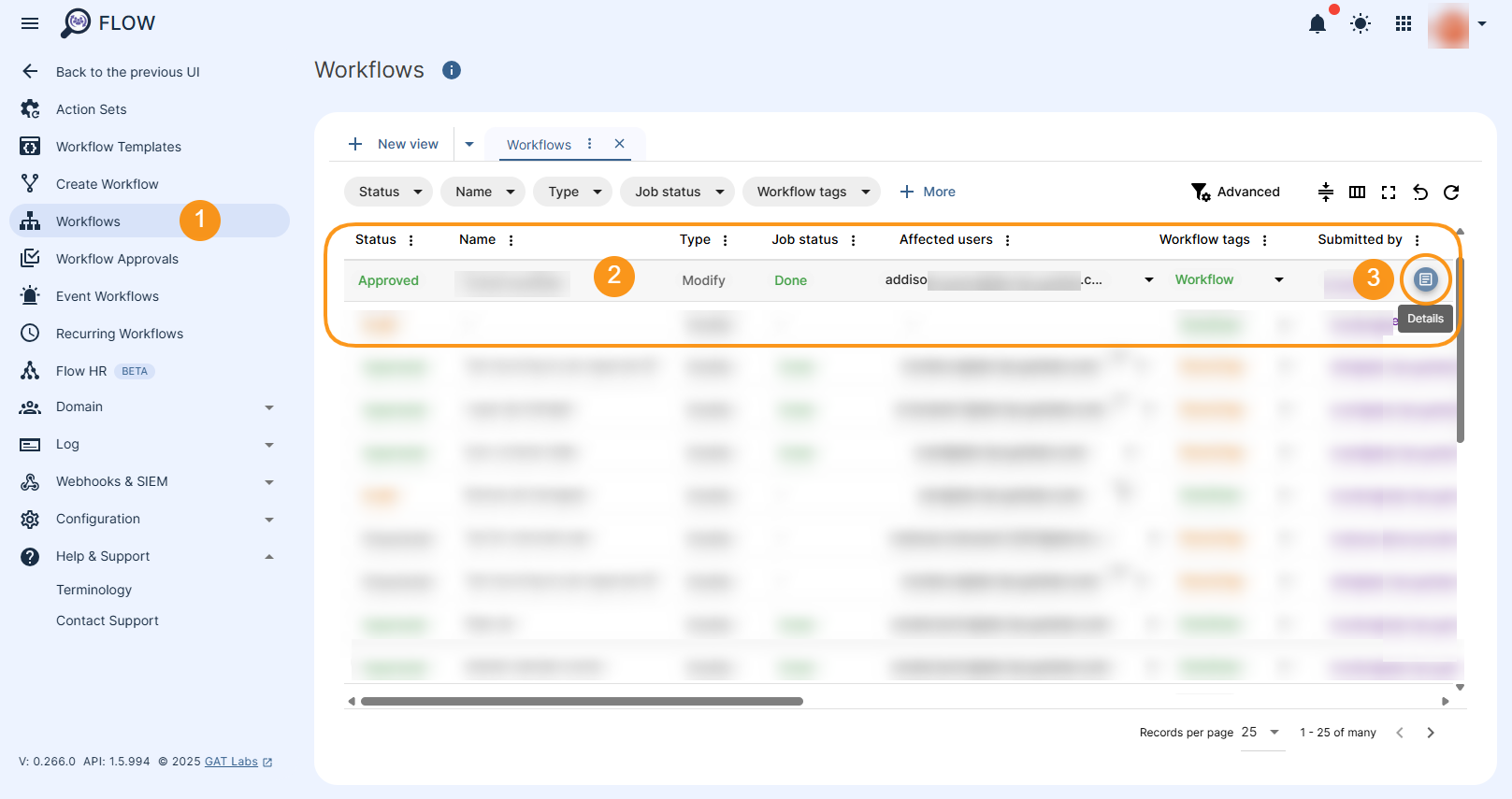Image resolution: width=1512 pixels, height=799 pixels.
Task: Open Name column menu
Action: tap(511, 240)
